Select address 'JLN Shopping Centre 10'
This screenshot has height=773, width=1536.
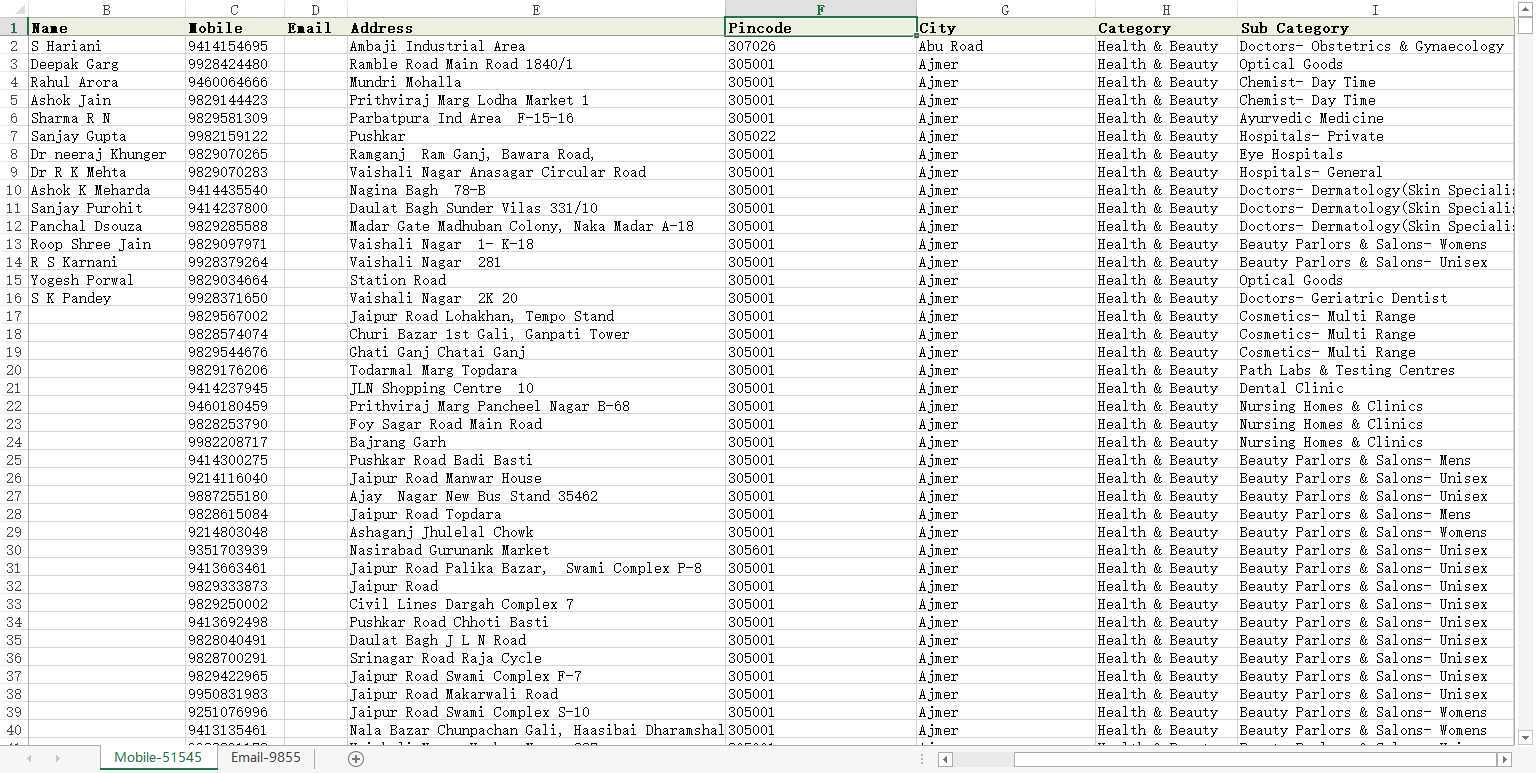(x=536, y=388)
